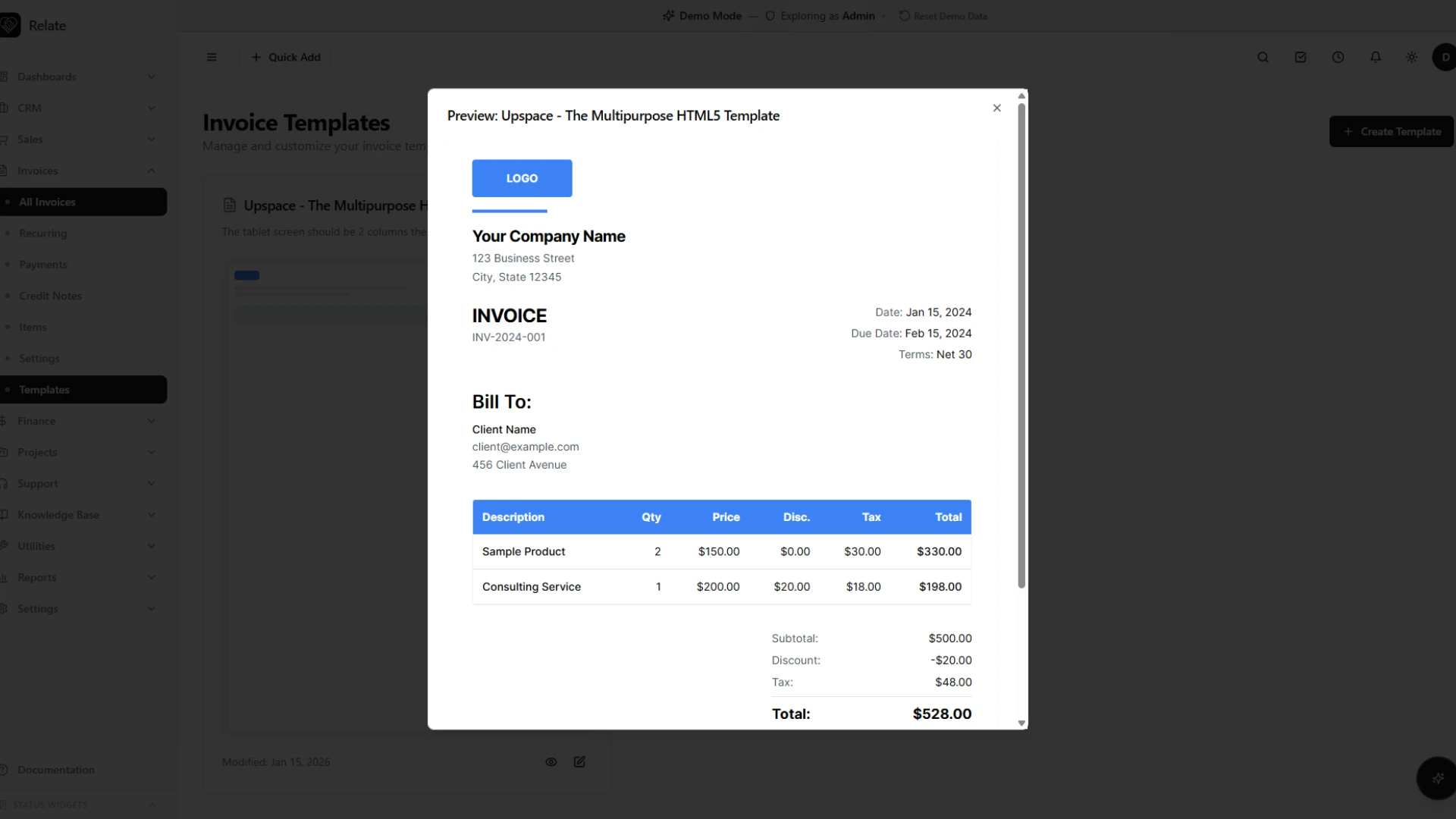This screenshot has width=1456, height=819.
Task: Open the user avatar D menu
Action: (x=1445, y=57)
